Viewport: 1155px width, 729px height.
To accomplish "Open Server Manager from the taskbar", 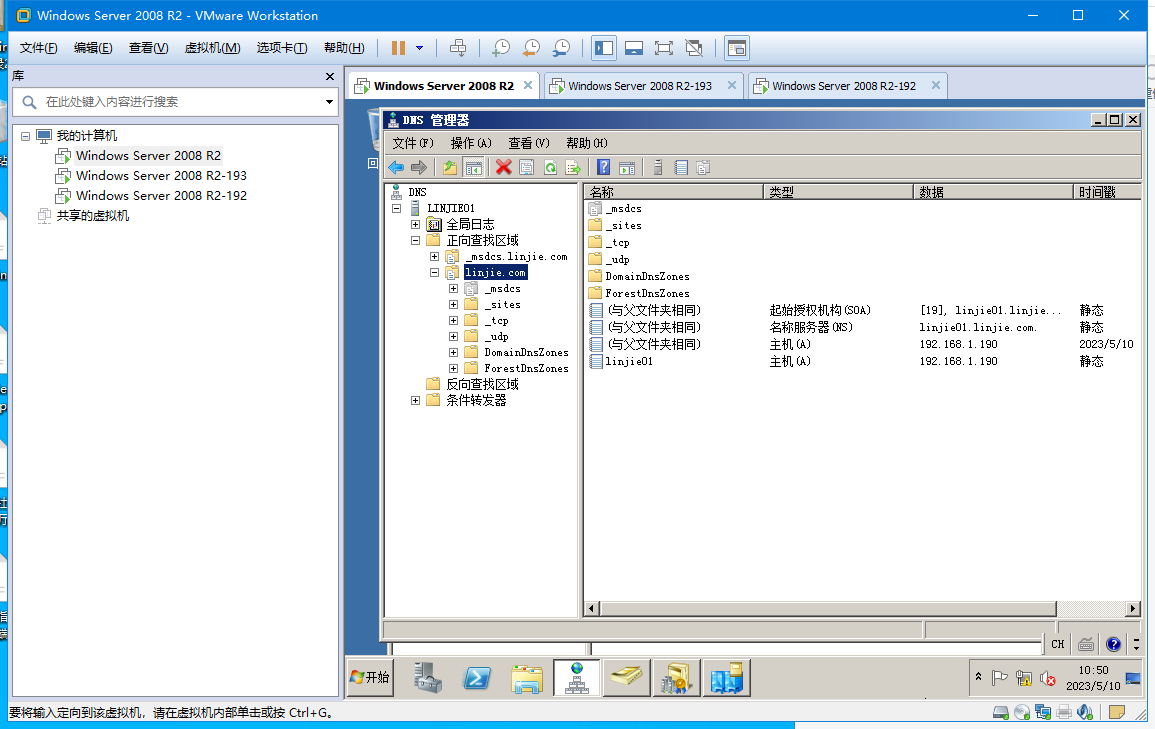I will point(426,677).
